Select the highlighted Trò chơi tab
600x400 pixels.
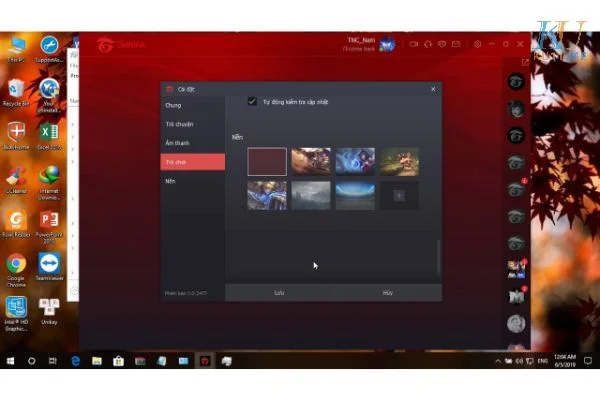tap(192, 162)
